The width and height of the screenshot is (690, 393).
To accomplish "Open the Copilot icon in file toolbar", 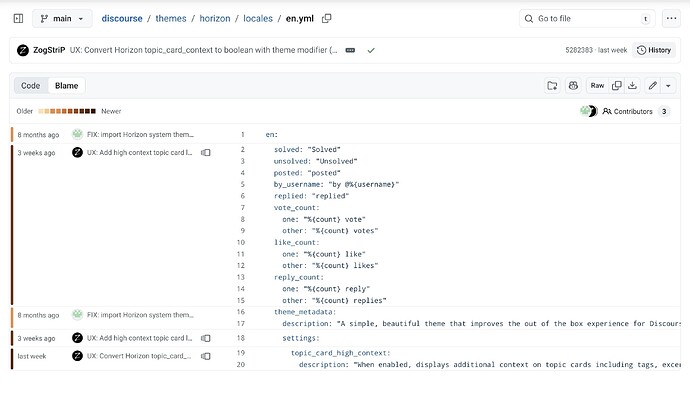I will [573, 86].
